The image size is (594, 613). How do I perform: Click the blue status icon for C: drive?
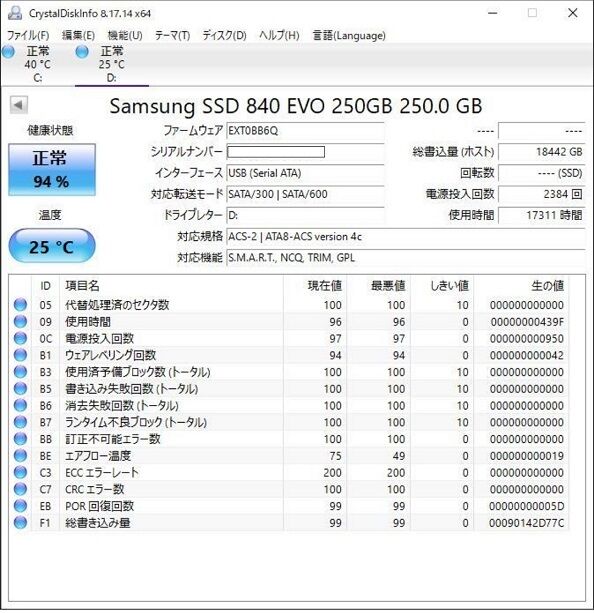click(x=8, y=52)
